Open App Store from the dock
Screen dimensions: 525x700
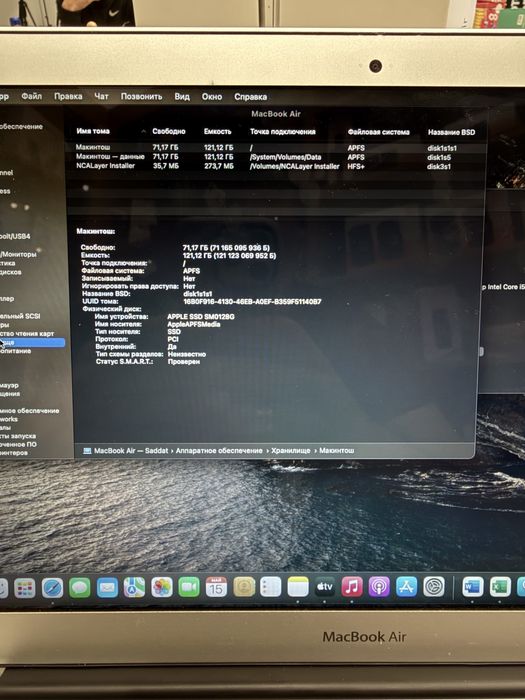(406, 587)
